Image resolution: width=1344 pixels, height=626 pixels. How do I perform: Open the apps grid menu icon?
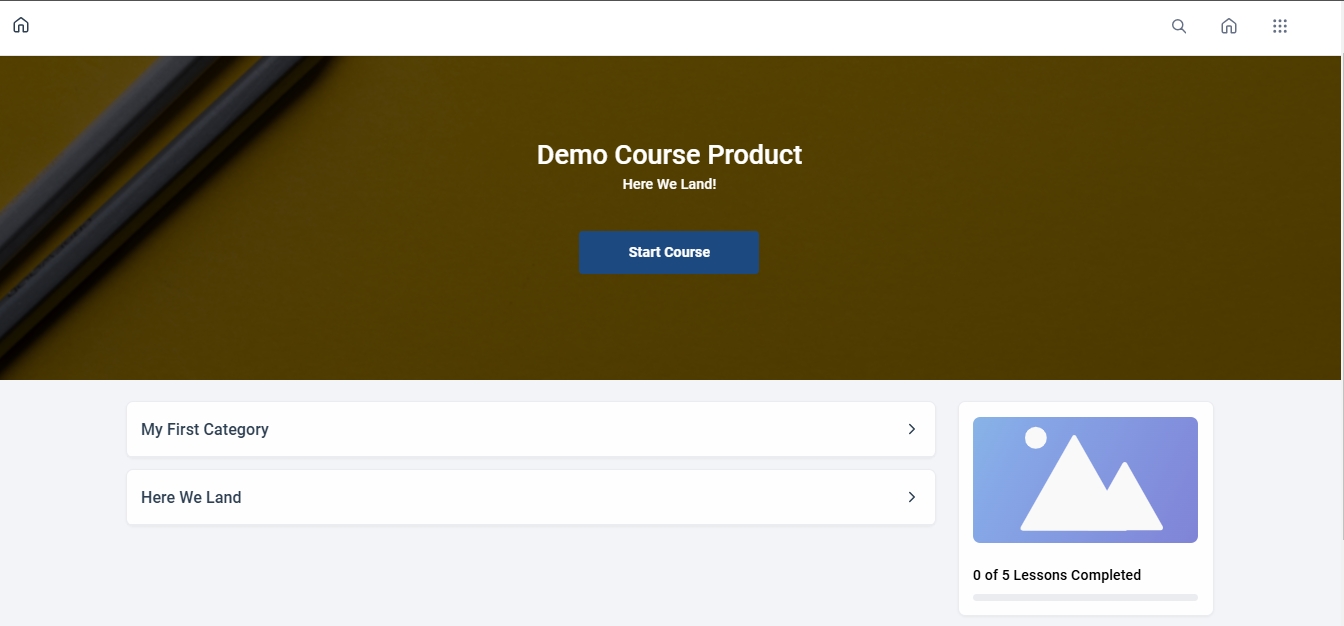1280,27
